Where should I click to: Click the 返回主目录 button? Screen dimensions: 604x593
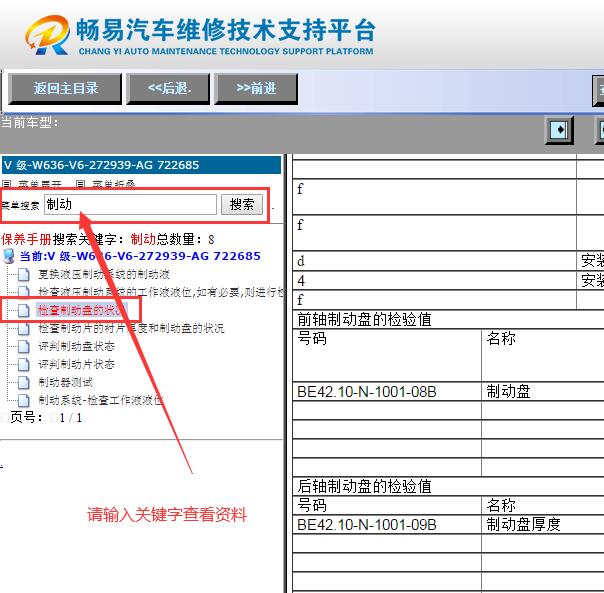click(65, 89)
